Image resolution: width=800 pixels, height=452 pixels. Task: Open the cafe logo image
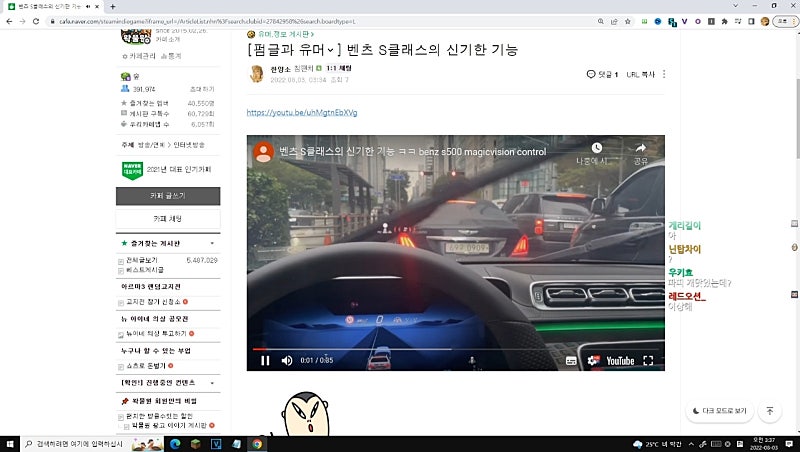136,37
